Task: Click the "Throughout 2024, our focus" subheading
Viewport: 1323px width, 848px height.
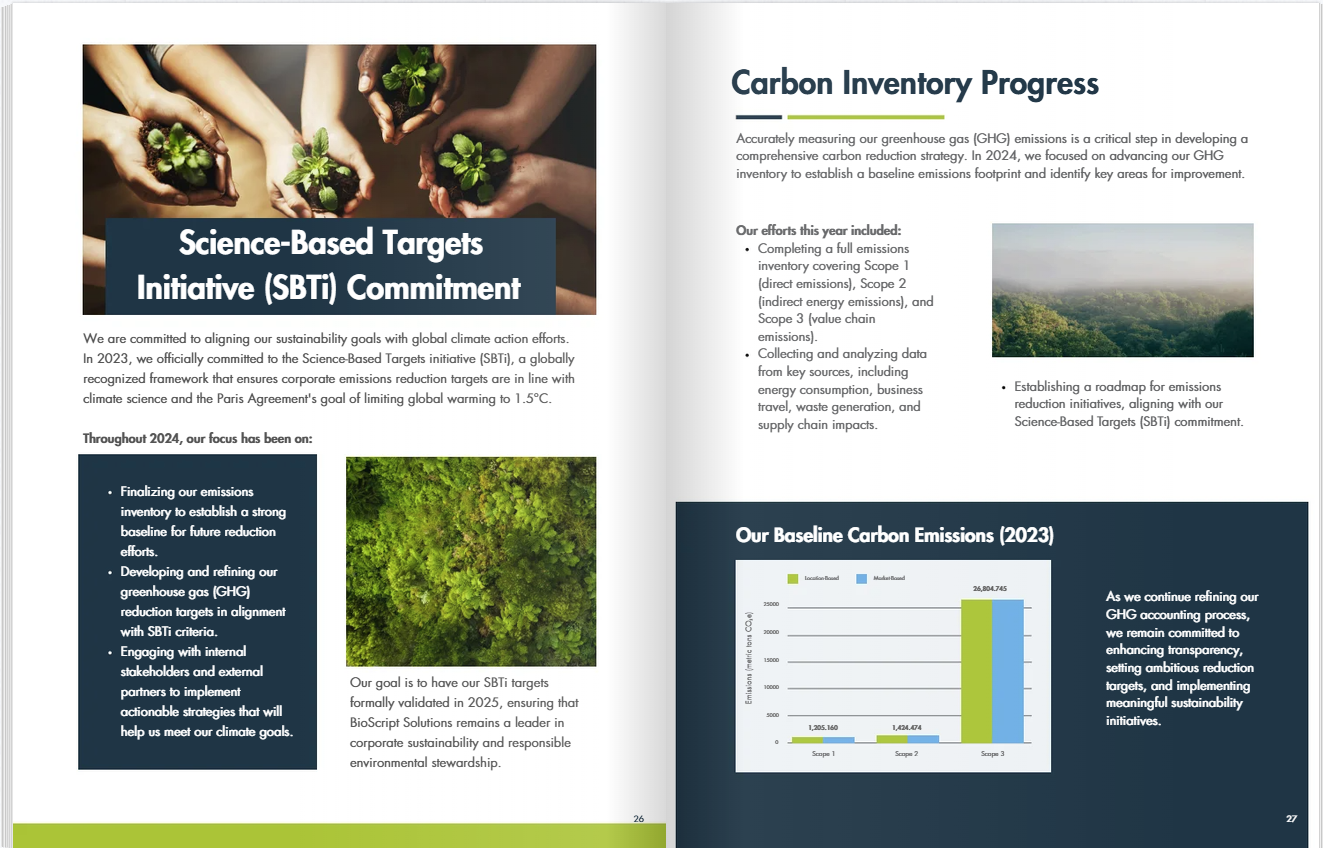Action: click(197, 438)
